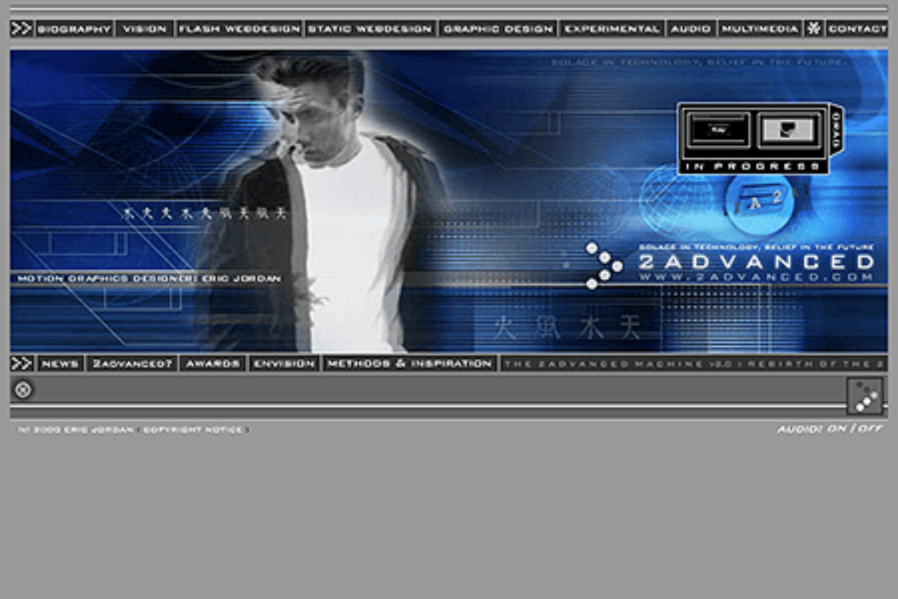Go to Static Webdesign section
This screenshot has height=599, width=898.
click(x=371, y=29)
